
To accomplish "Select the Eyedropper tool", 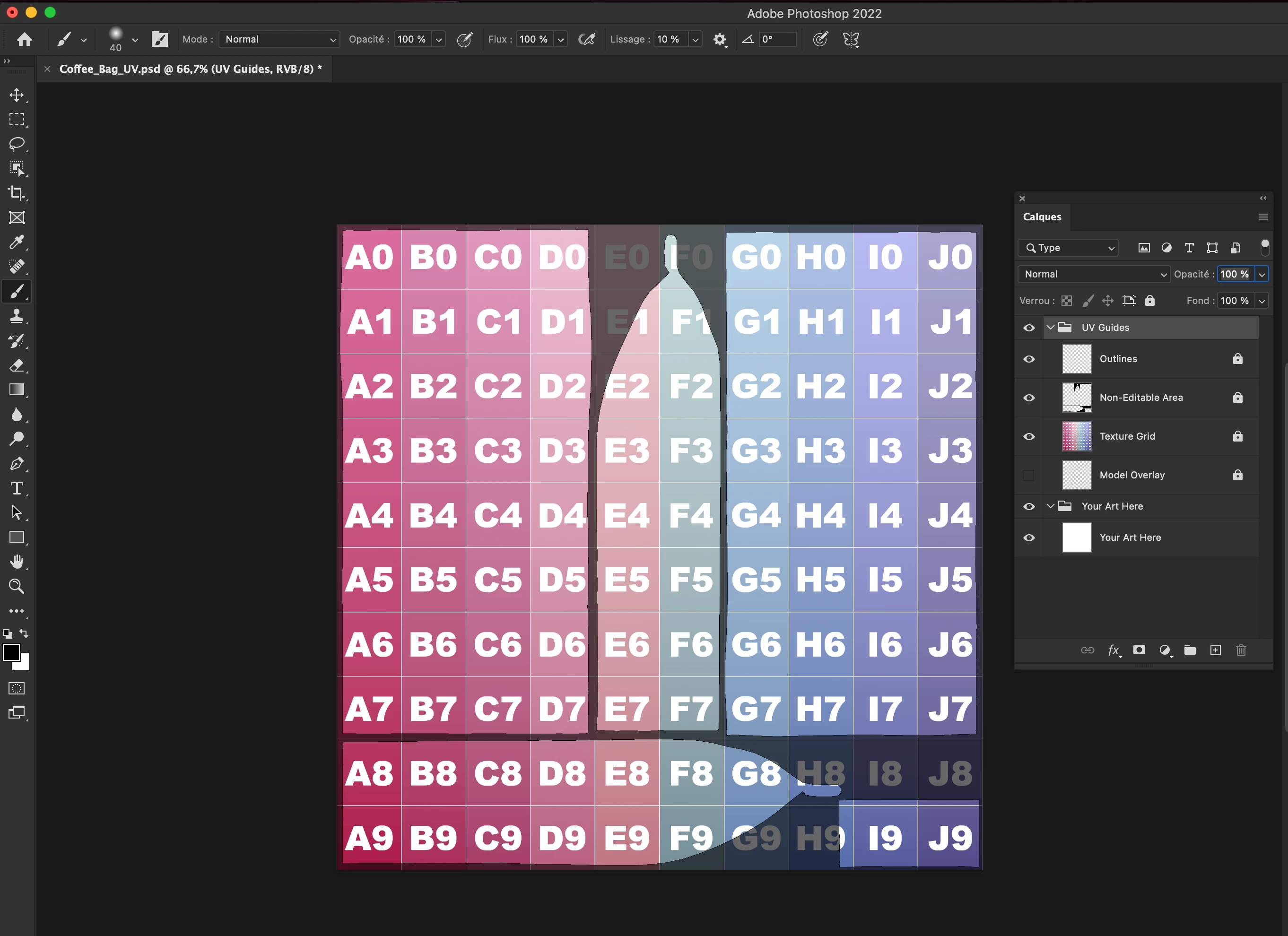I will pyautogui.click(x=17, y=242).
